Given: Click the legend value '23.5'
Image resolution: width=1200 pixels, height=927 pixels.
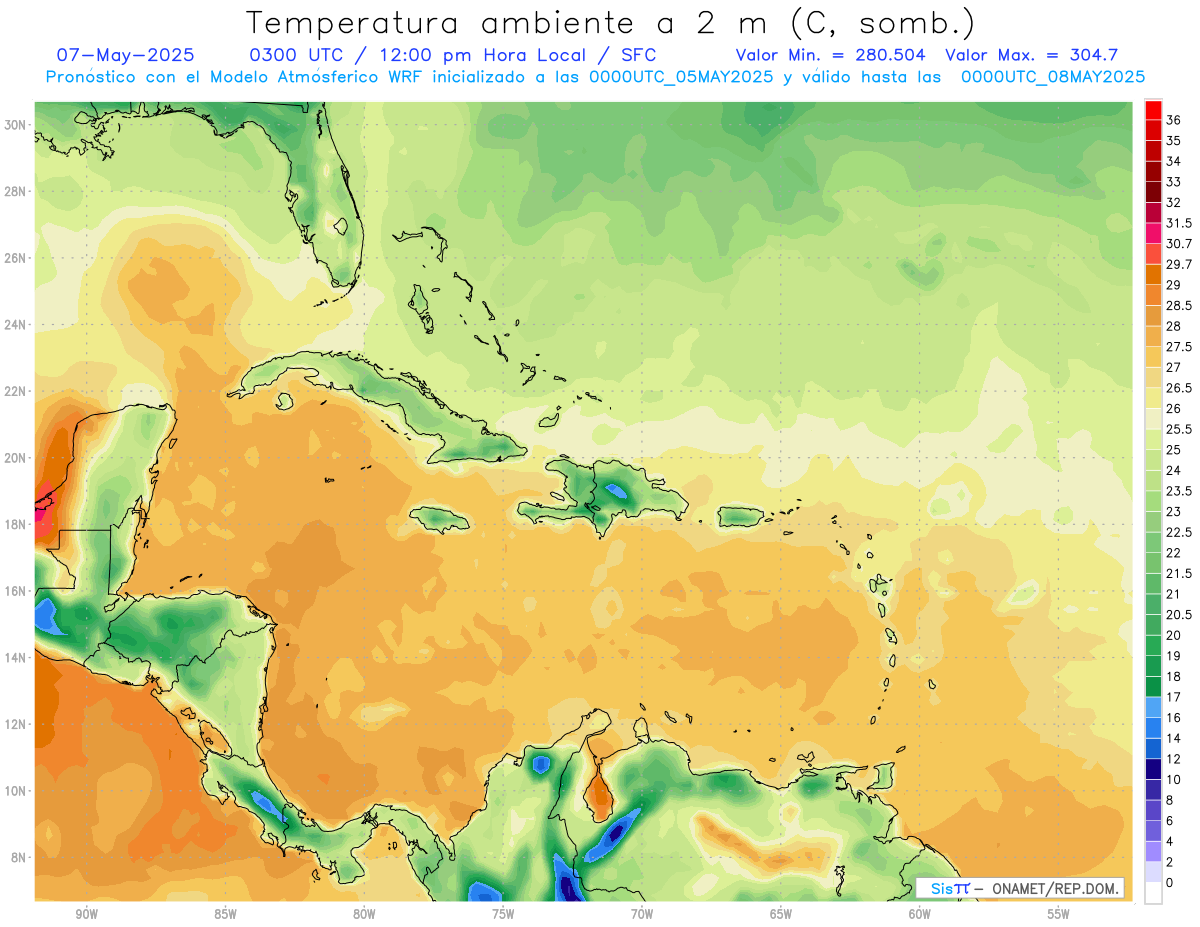Looking at the screenshot, I should coord(1179,491).
